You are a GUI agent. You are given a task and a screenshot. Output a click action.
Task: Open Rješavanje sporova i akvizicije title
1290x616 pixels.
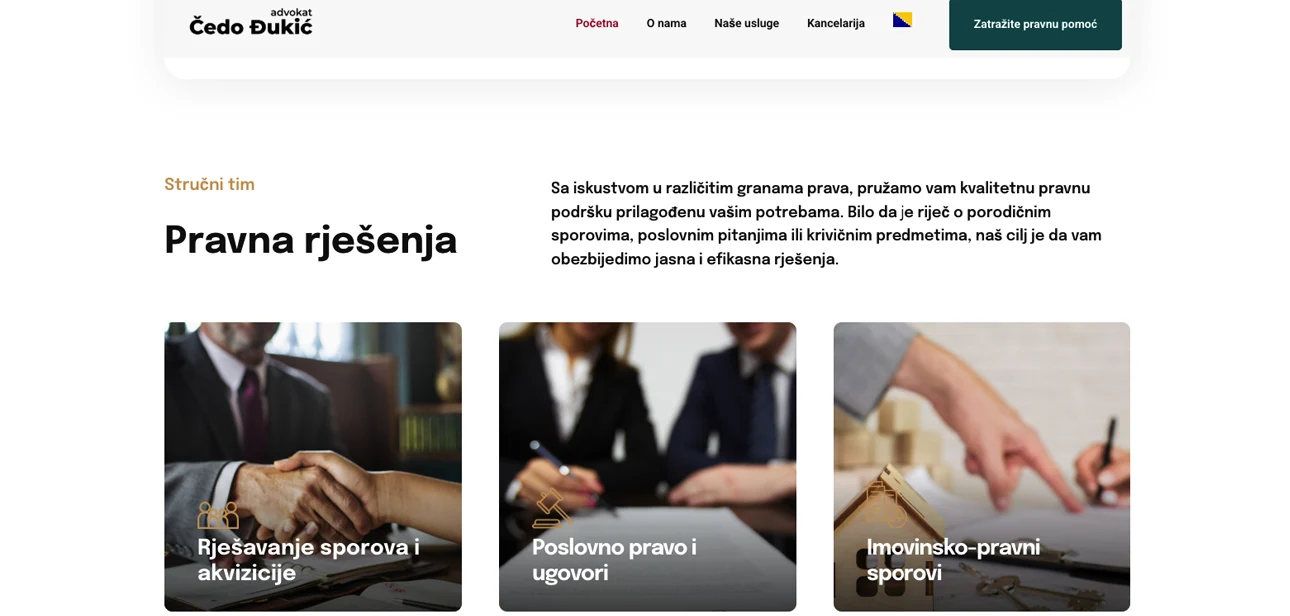pos(308,560)
